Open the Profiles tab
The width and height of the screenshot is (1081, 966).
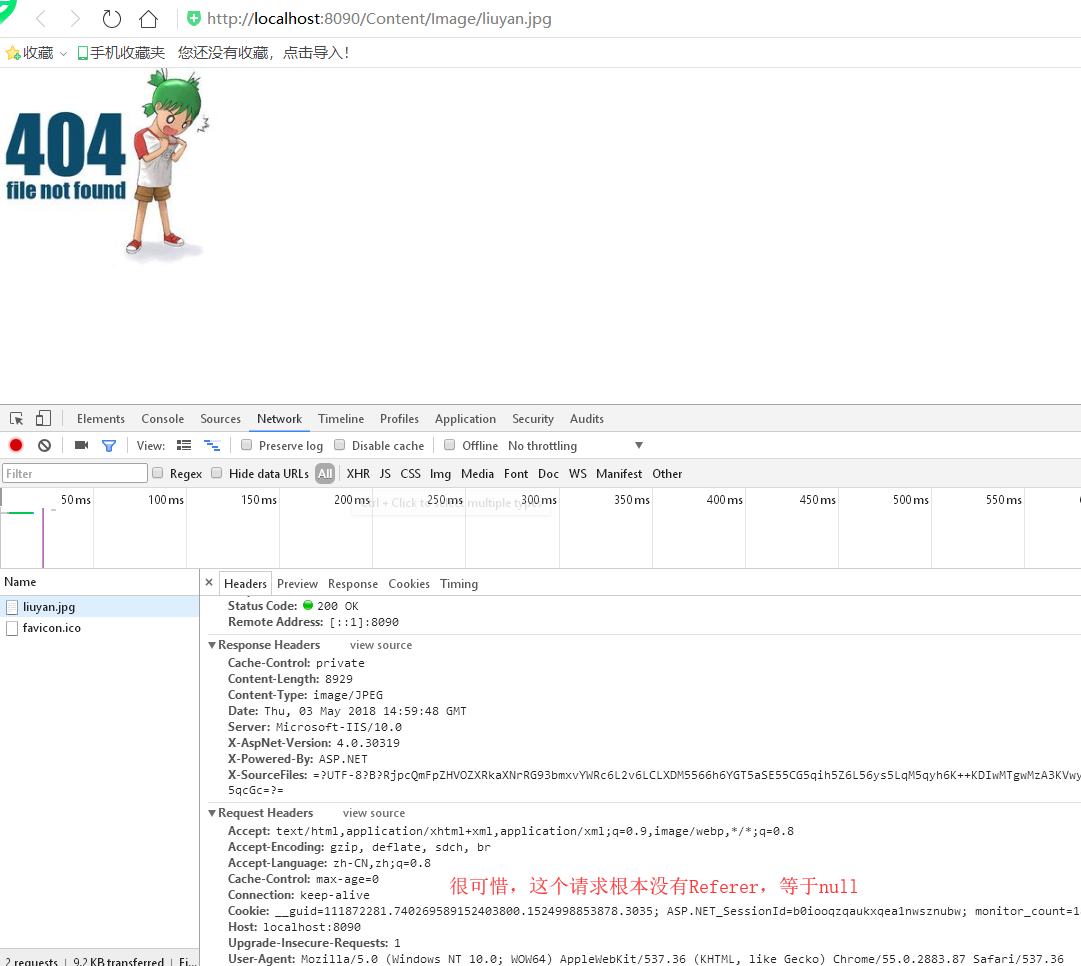point(399,419)
